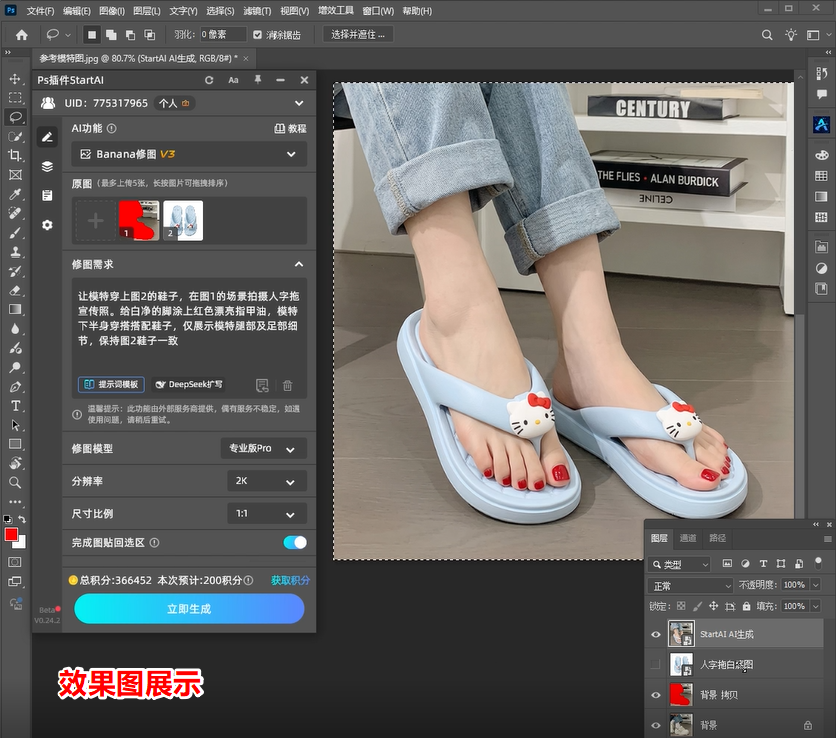Collapse the 修图需求 section
The image size is (836, 738).
[299, 264]
